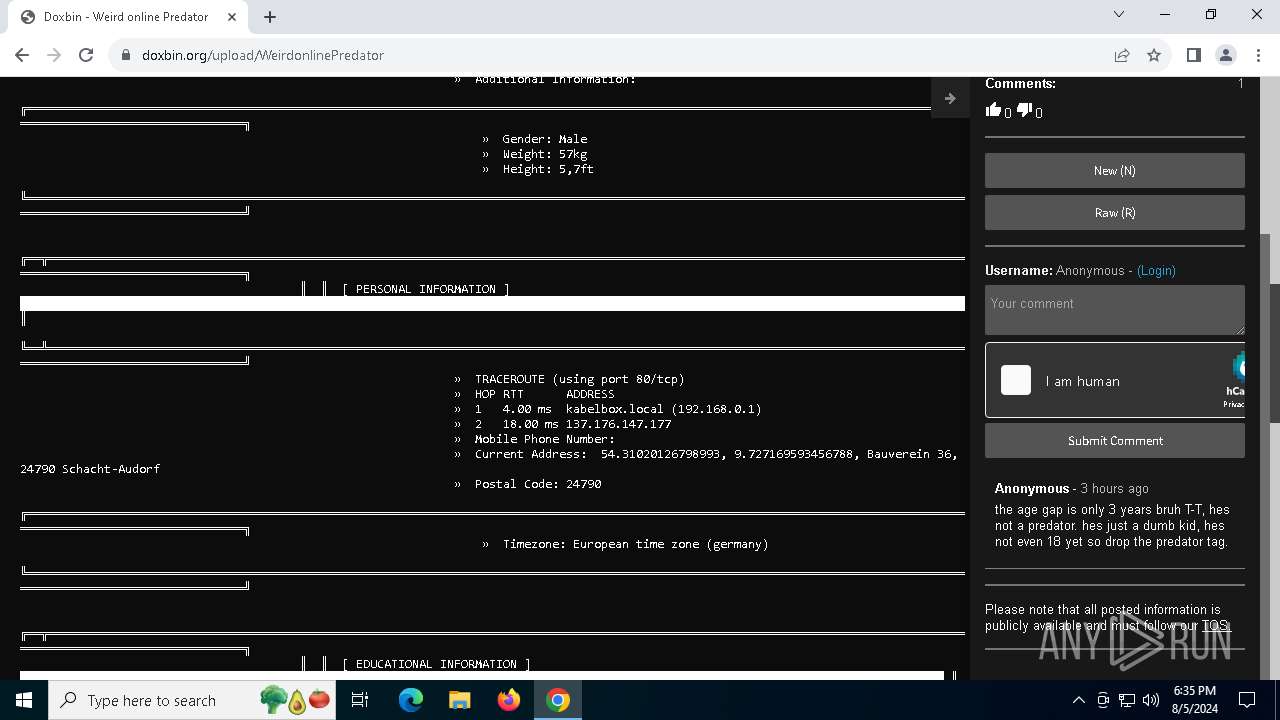Go back to the previous page
This screenshot has width=1280, height=720.
22,55
